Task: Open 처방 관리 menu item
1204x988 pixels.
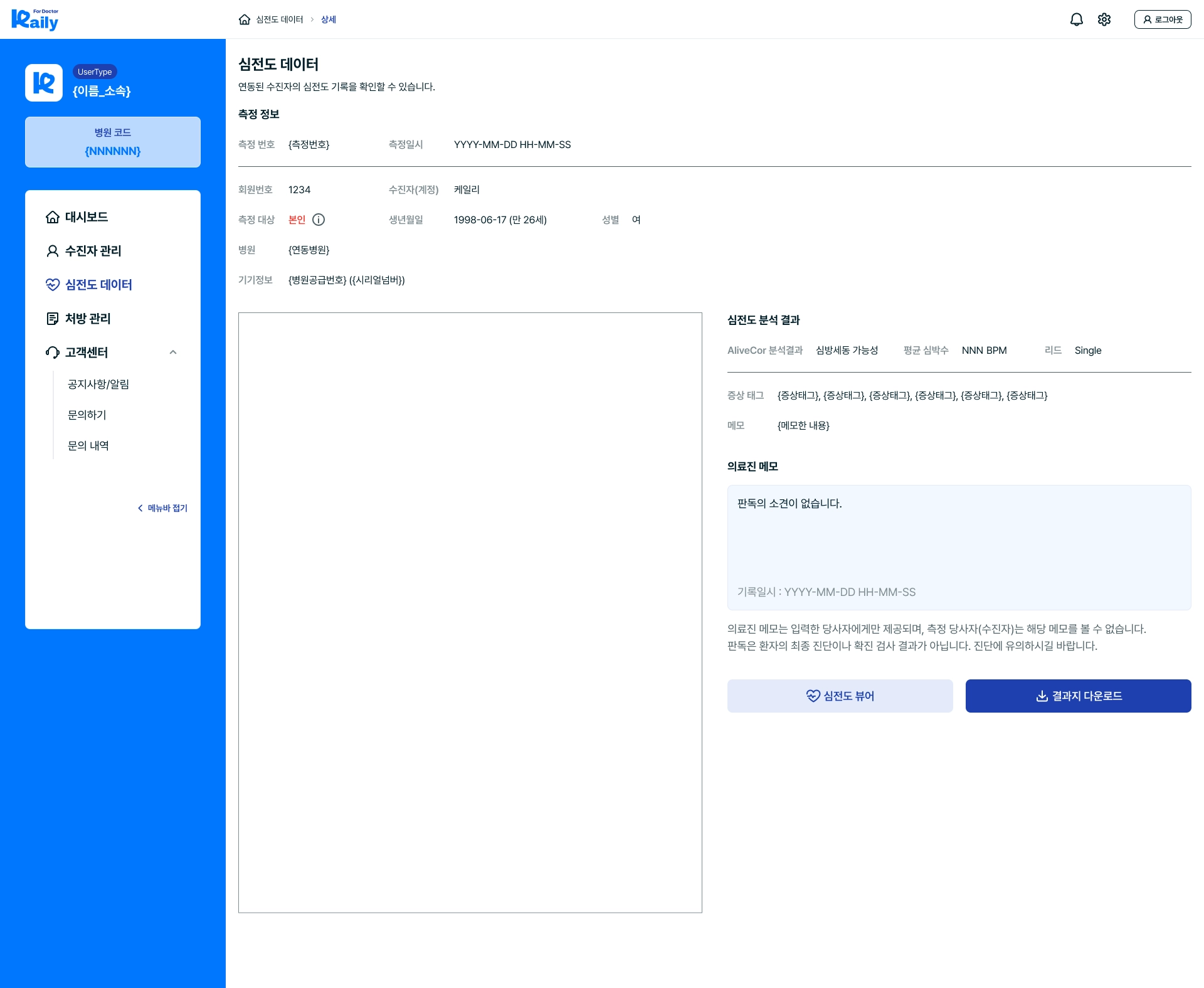Action: [x=88, y=319]
